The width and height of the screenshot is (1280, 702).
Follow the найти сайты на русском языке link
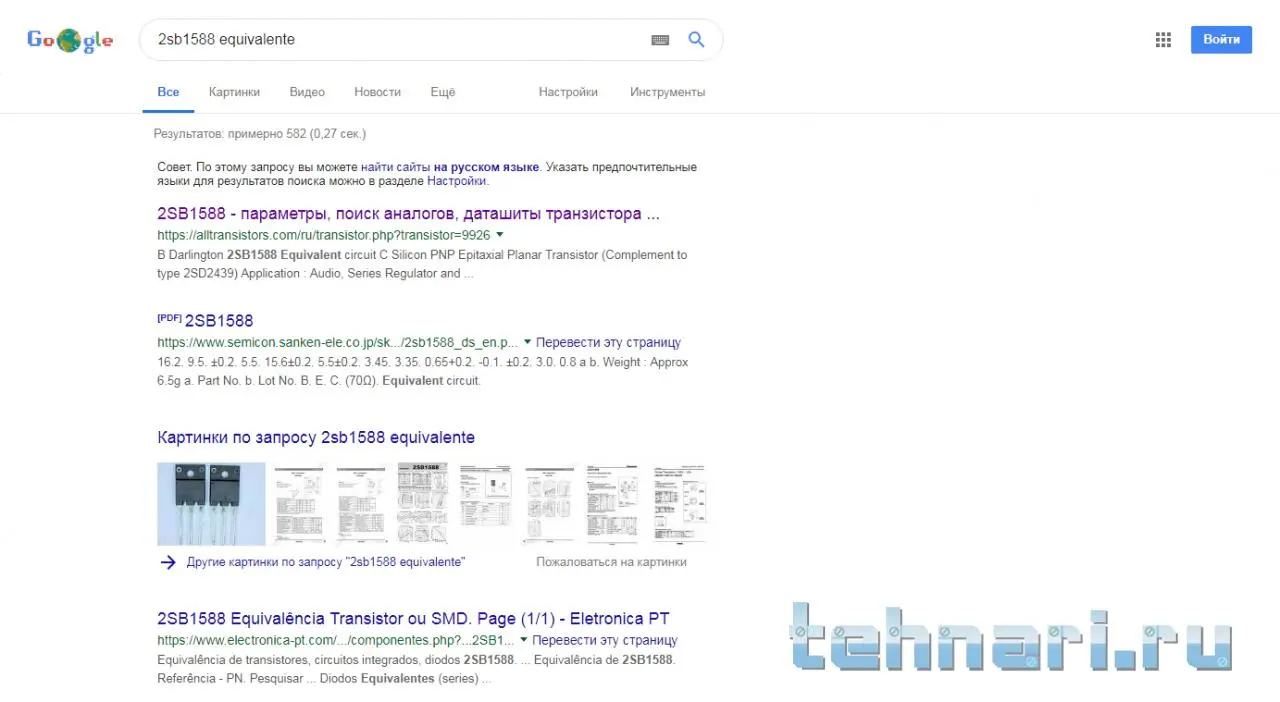pos(450,167)
